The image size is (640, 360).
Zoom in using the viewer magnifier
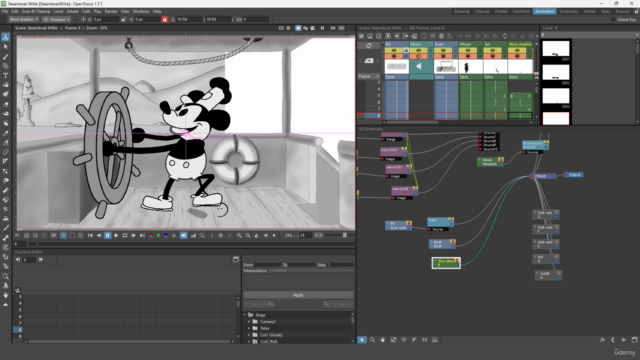(239, 235)
